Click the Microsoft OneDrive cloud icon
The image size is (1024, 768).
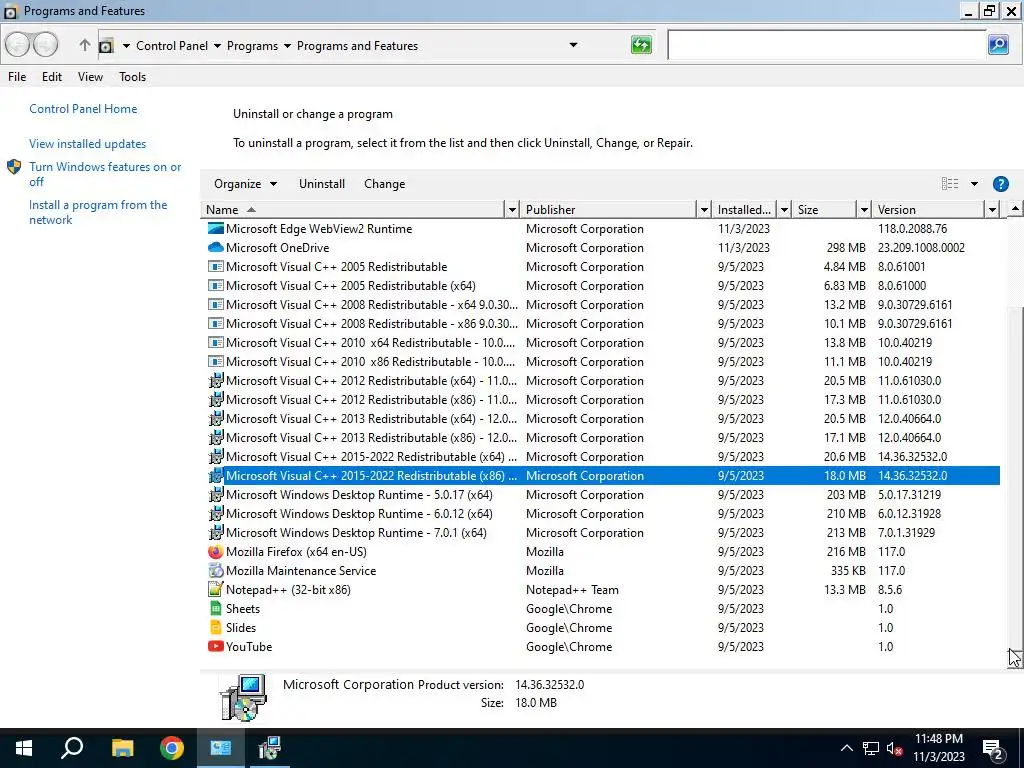pos(216,248)
